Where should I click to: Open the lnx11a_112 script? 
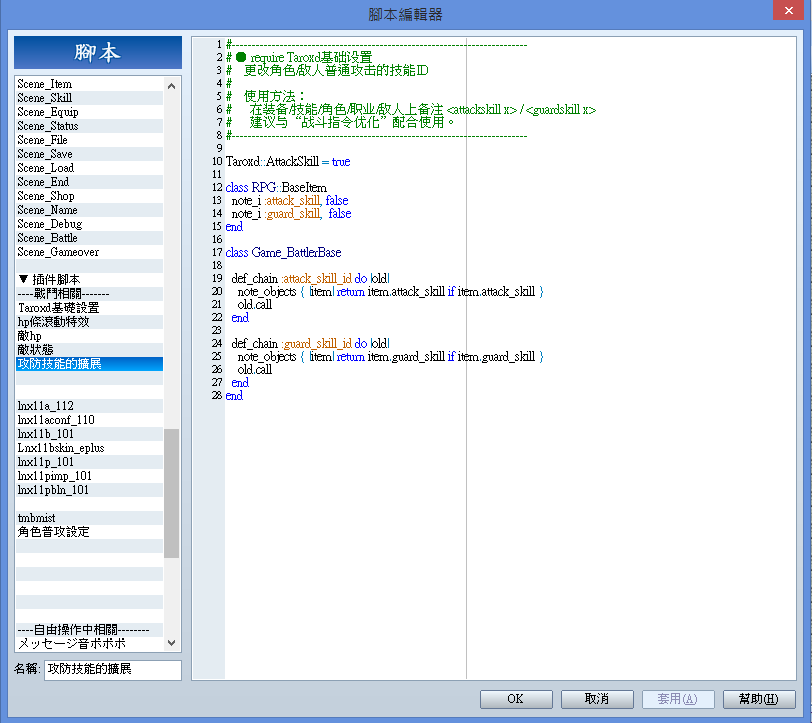90,406
